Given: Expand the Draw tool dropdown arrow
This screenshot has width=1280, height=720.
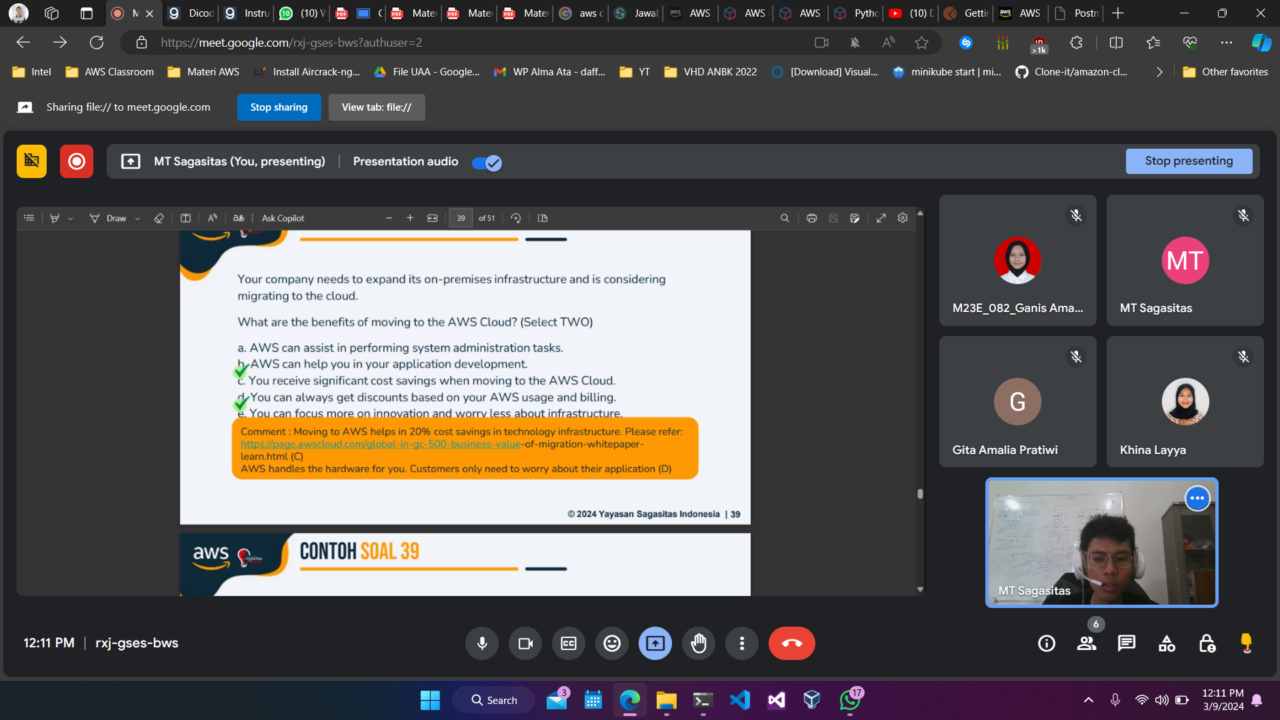Looking at the screenshot, I should [140, 218].
